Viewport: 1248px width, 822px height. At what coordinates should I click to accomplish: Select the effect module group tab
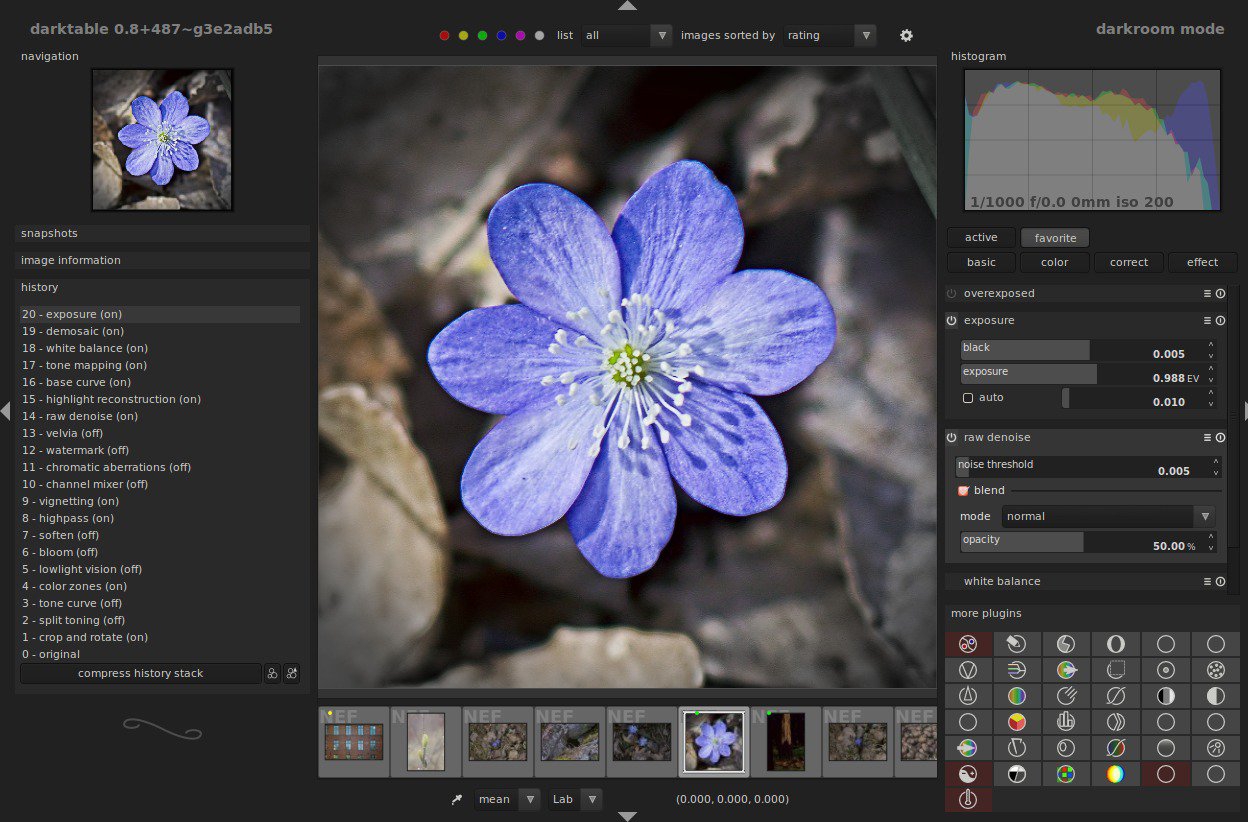pos(1202,262)
